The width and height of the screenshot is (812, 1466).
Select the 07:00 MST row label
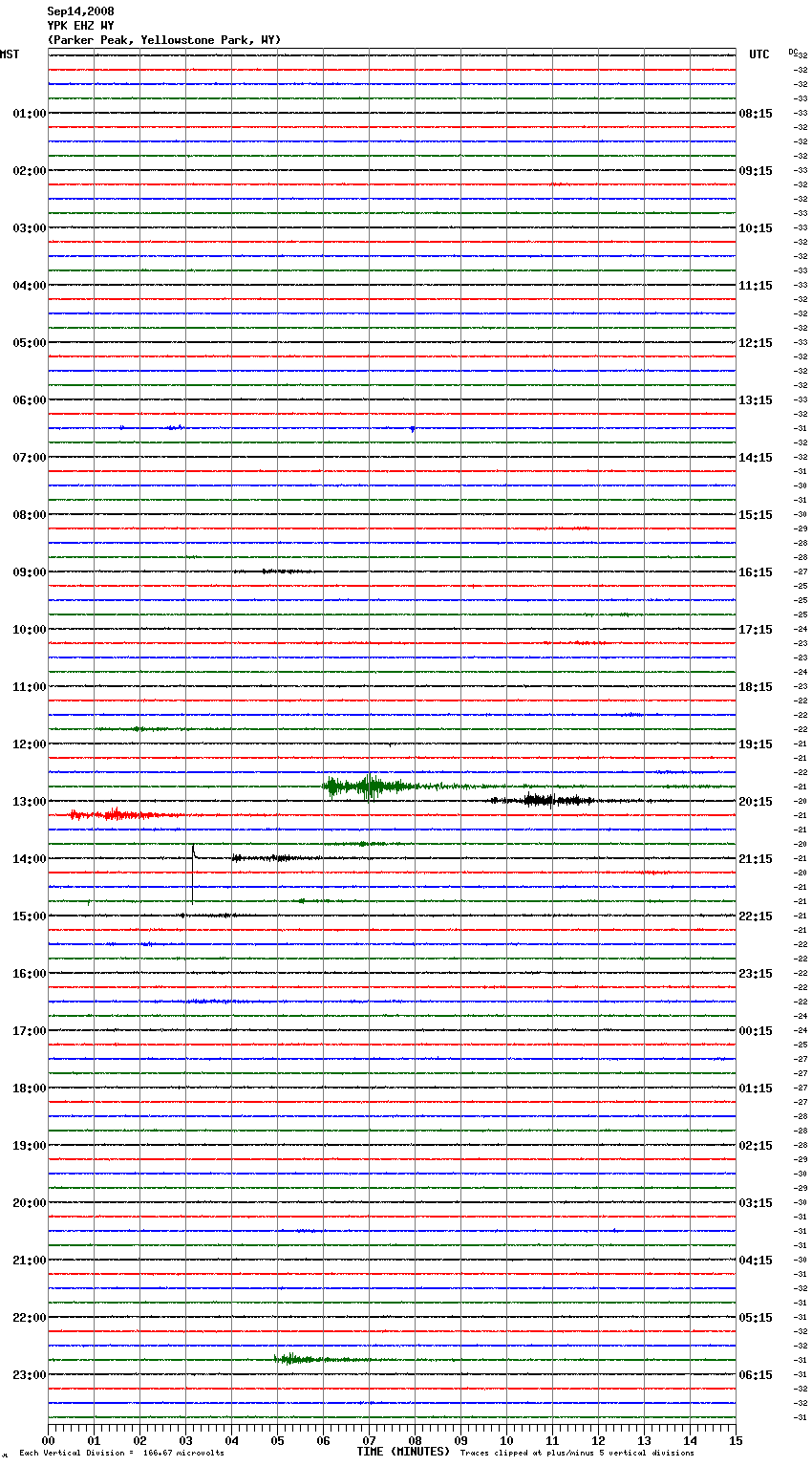pyautogui.click(x=30, y=458)
